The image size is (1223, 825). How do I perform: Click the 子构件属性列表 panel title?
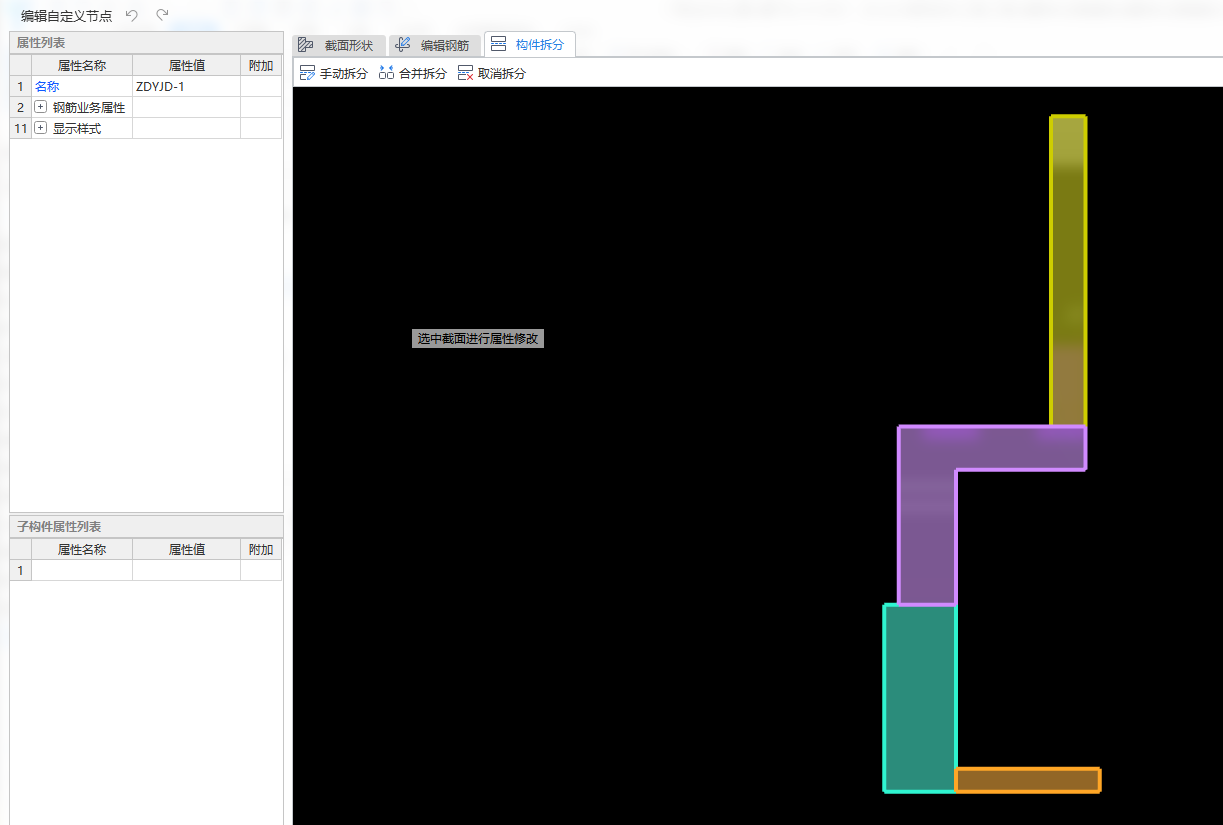[x=59, y=526]
